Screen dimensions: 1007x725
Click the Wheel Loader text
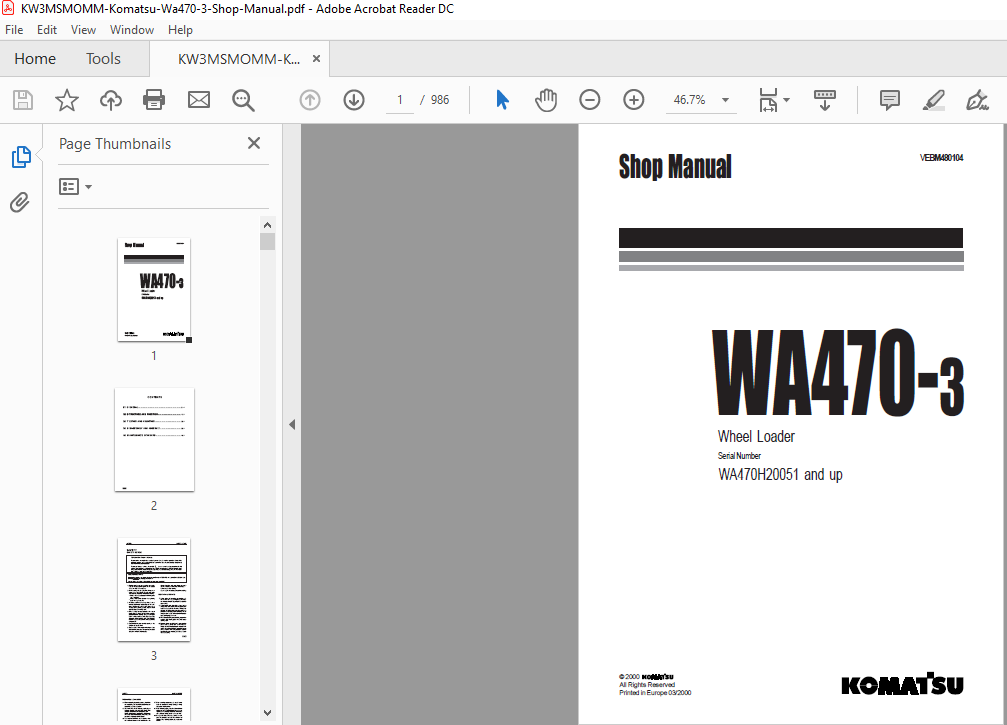(756, 437)
